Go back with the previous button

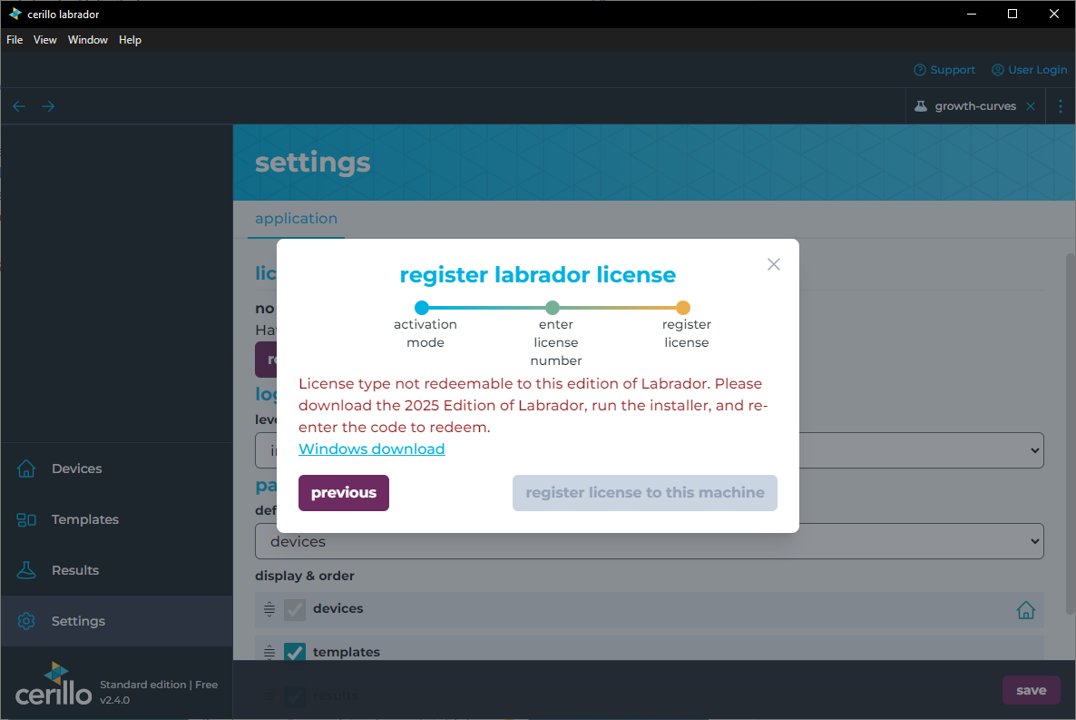(x=344, y=493)
